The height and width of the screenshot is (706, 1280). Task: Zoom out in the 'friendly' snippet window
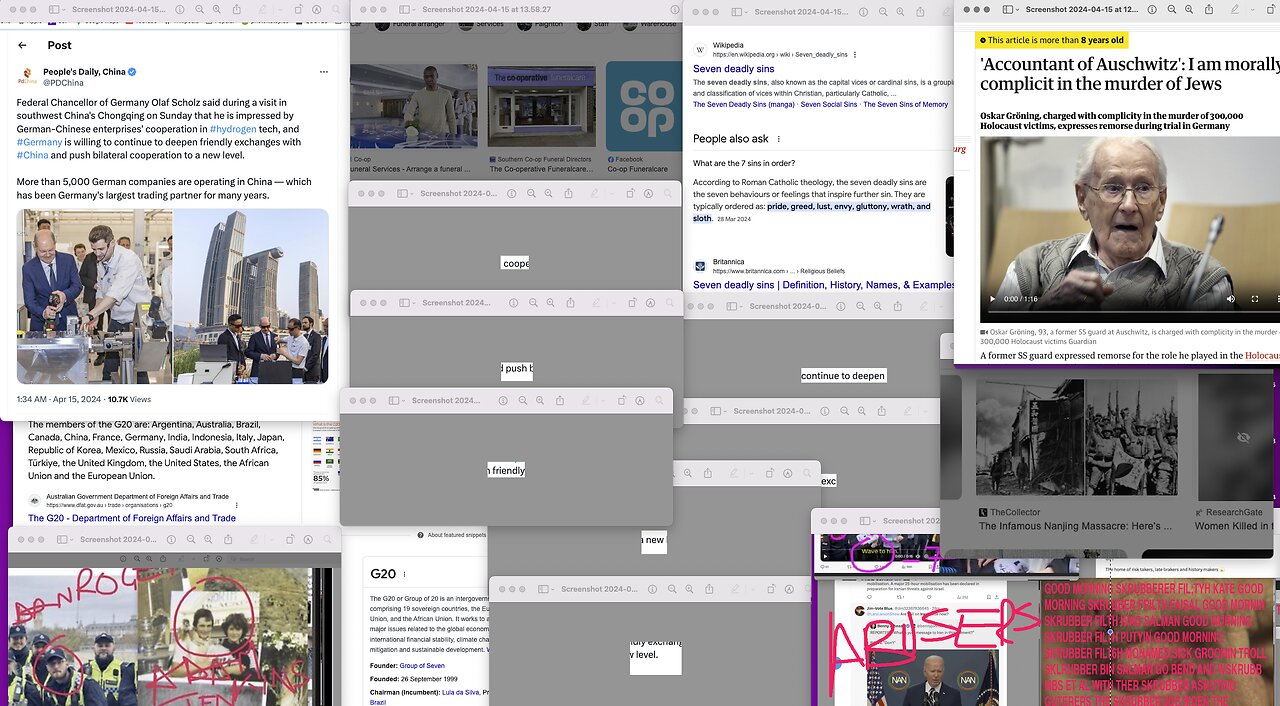[x=522, y=400]
